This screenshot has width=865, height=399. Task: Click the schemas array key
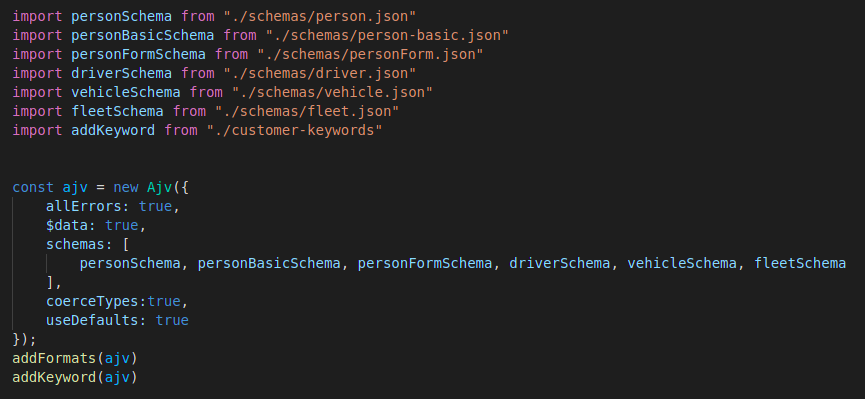pyautogui.click(x=76, y=244)
